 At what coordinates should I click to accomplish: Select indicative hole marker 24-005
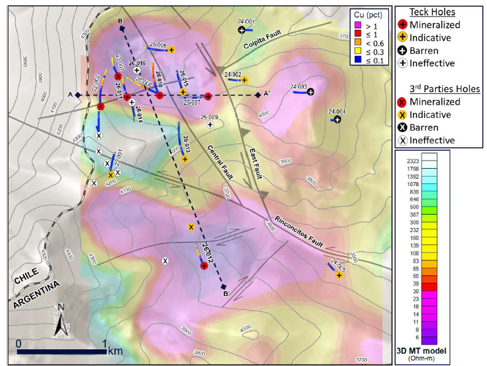(339, 275)
